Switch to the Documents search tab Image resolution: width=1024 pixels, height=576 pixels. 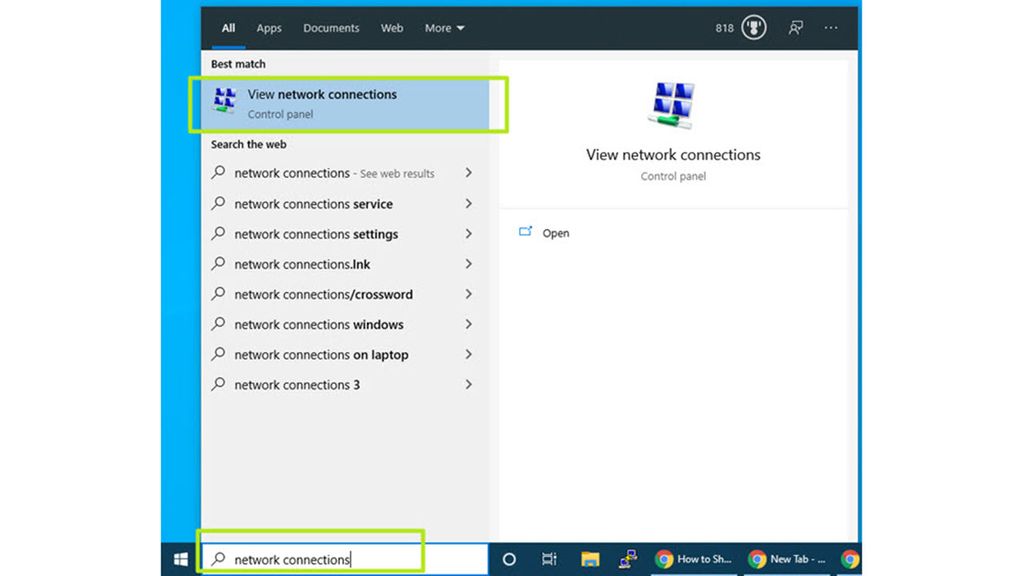point(331,28)
